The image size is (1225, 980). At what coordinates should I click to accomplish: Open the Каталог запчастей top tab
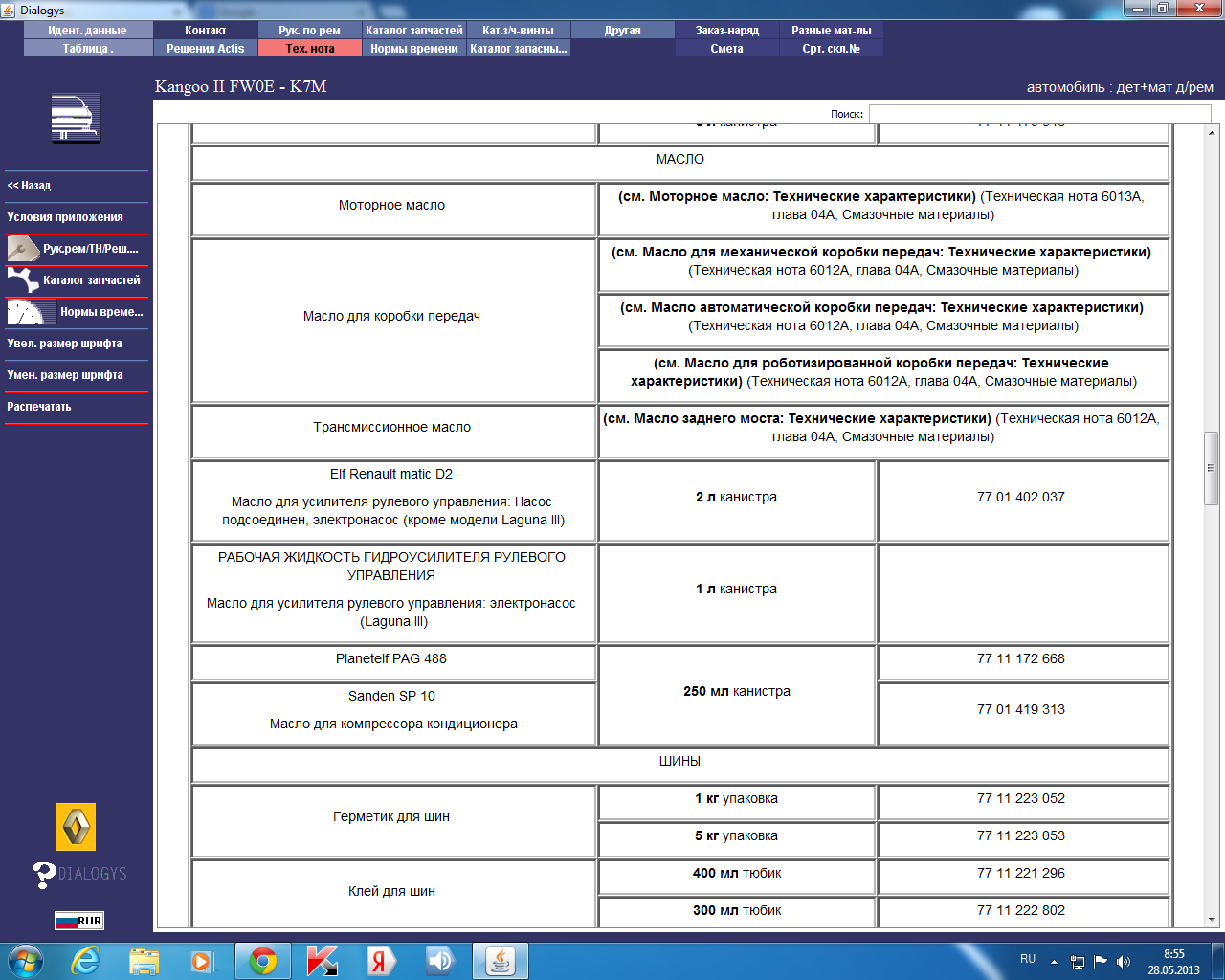click(x=414, y=31)
